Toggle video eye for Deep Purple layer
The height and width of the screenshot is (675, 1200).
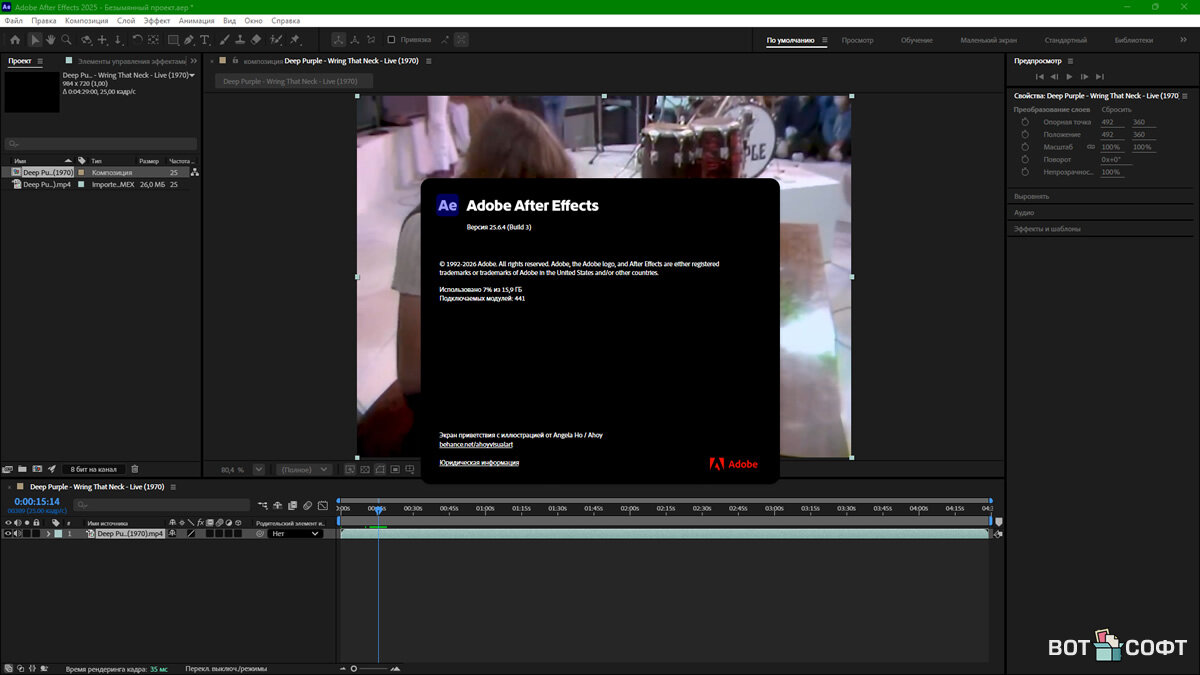pyautogui.click(x=8, y=534)
